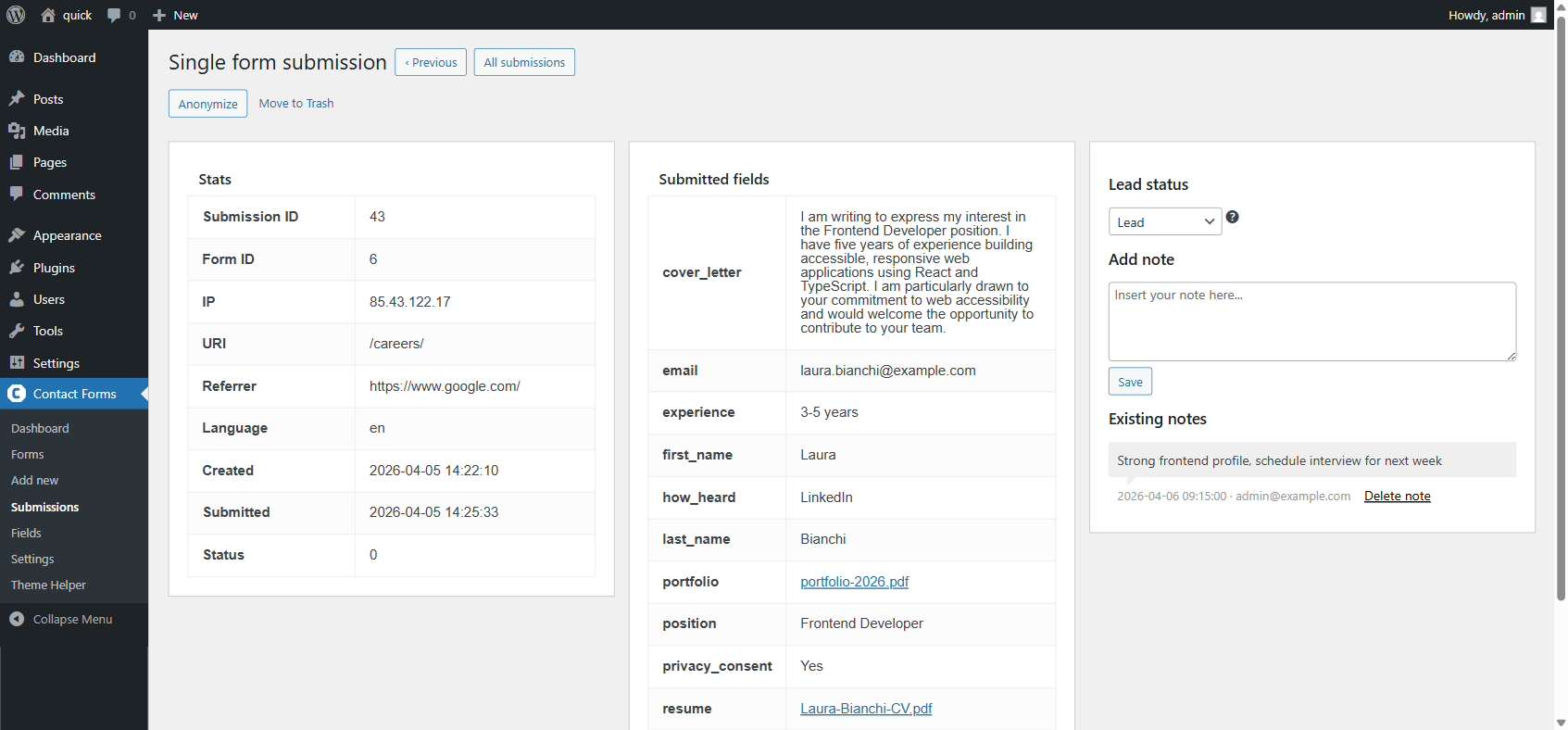1568x730 pixels.
Task: Open the site home icon 'quick'
Action: pyautogui.click(x=49, y=15)
